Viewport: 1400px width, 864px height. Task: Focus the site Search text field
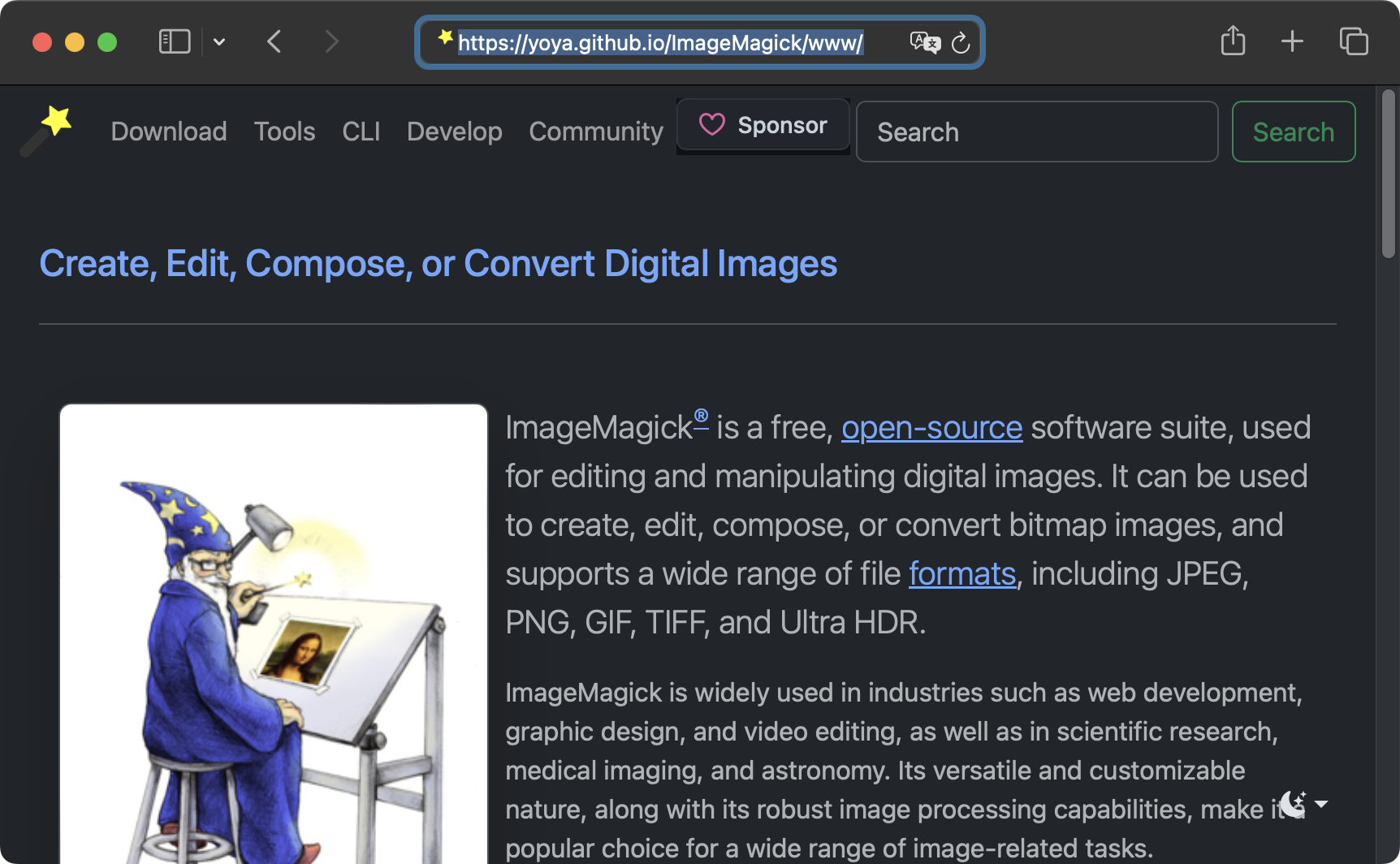[x=1037, y=132]
